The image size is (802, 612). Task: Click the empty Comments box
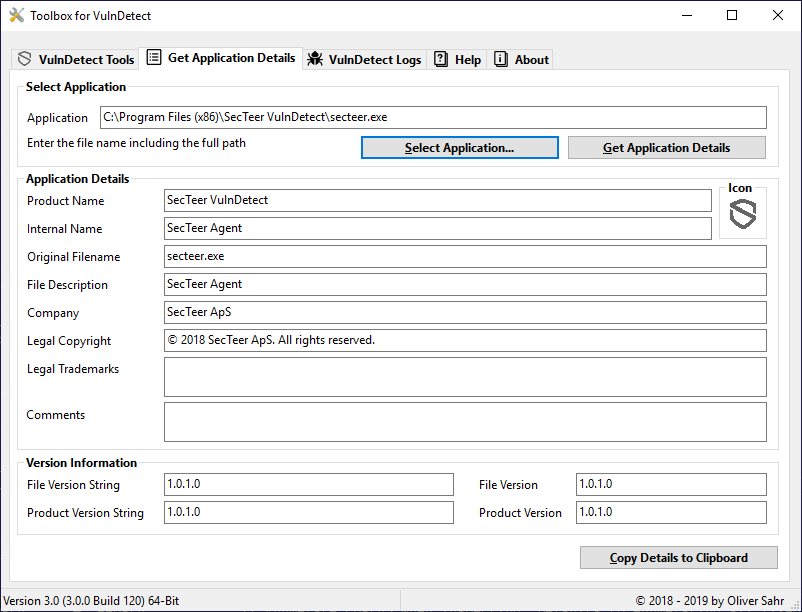465,422
